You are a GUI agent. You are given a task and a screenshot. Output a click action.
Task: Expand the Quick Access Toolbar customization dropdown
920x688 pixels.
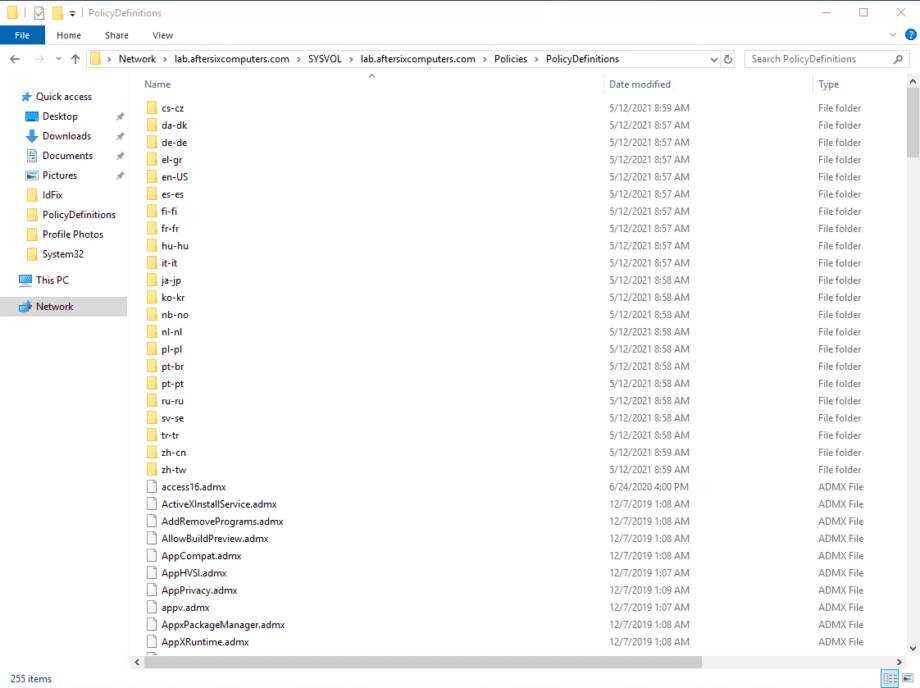[72, 13]
